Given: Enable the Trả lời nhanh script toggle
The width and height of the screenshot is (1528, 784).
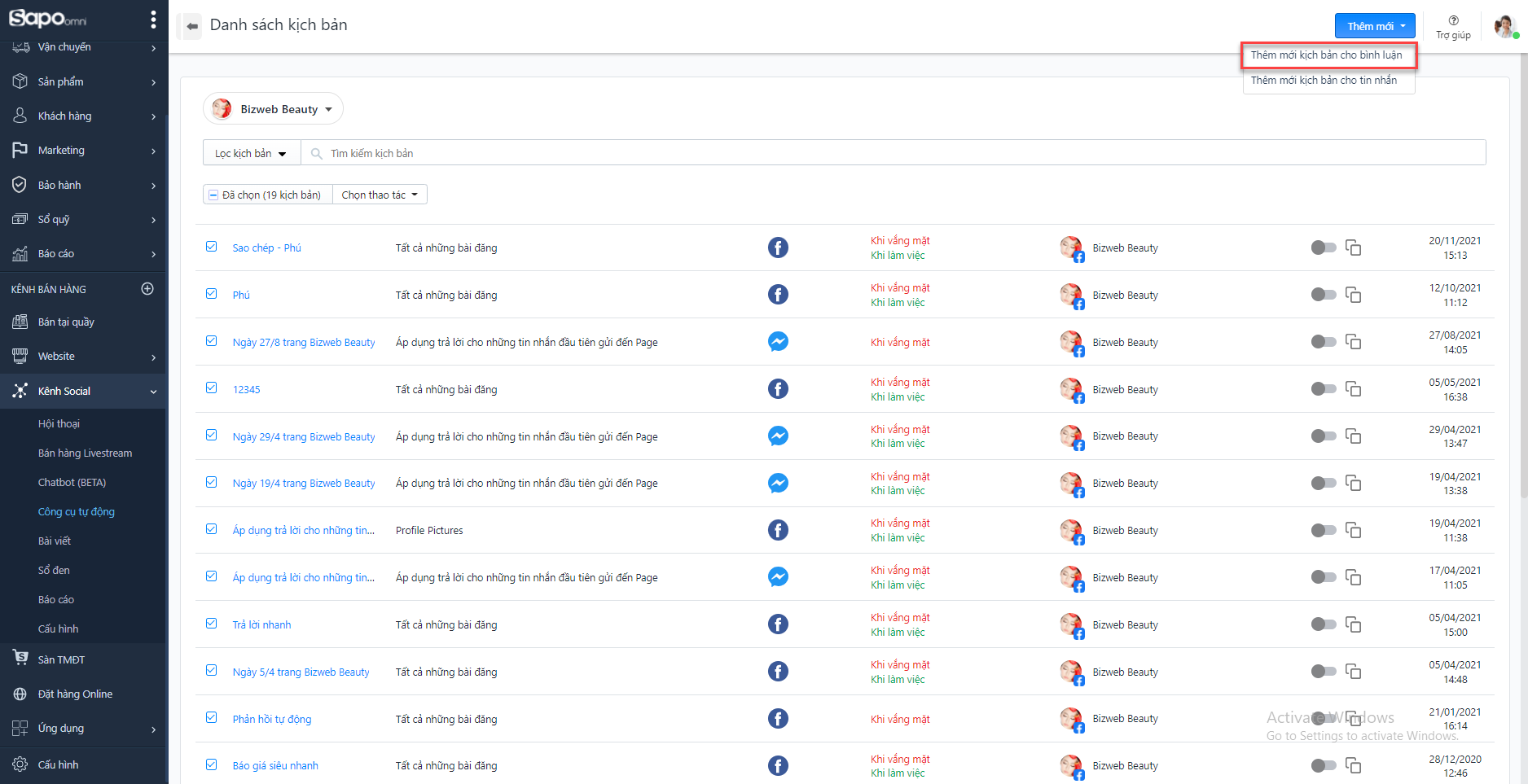Looking at the screenshot, I should point(1323,624).
